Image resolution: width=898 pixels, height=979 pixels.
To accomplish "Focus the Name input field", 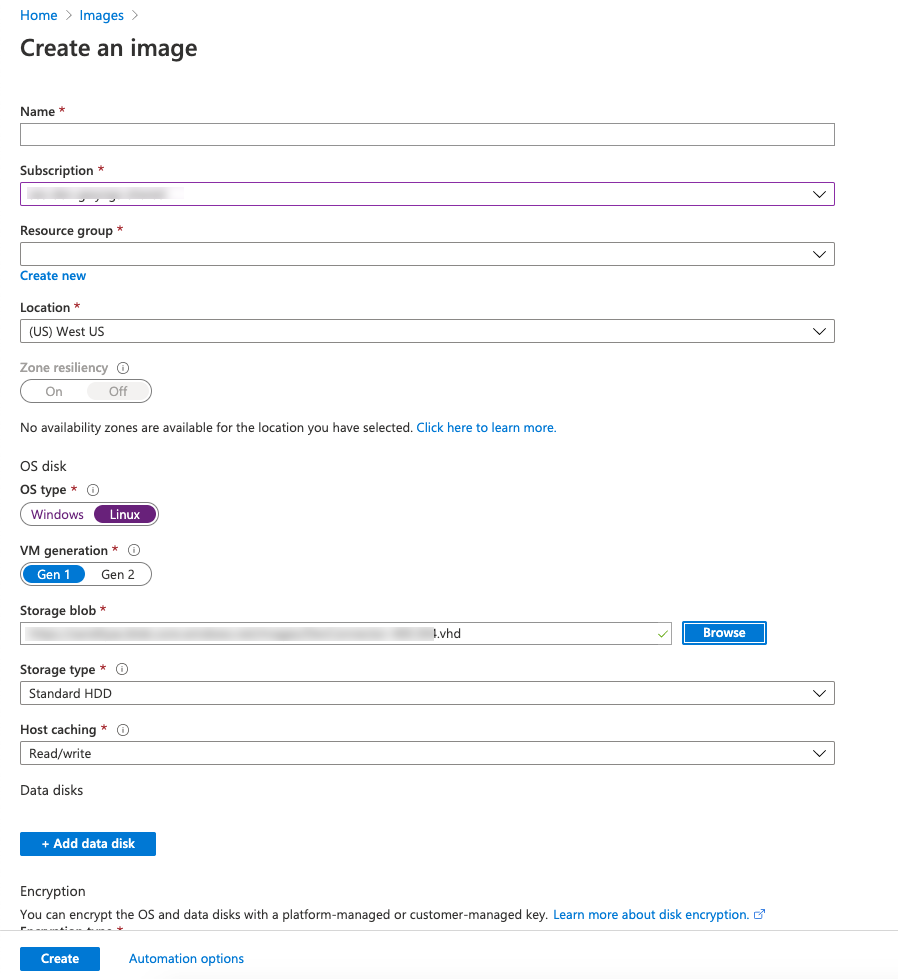I will click(x=427, y=135).
